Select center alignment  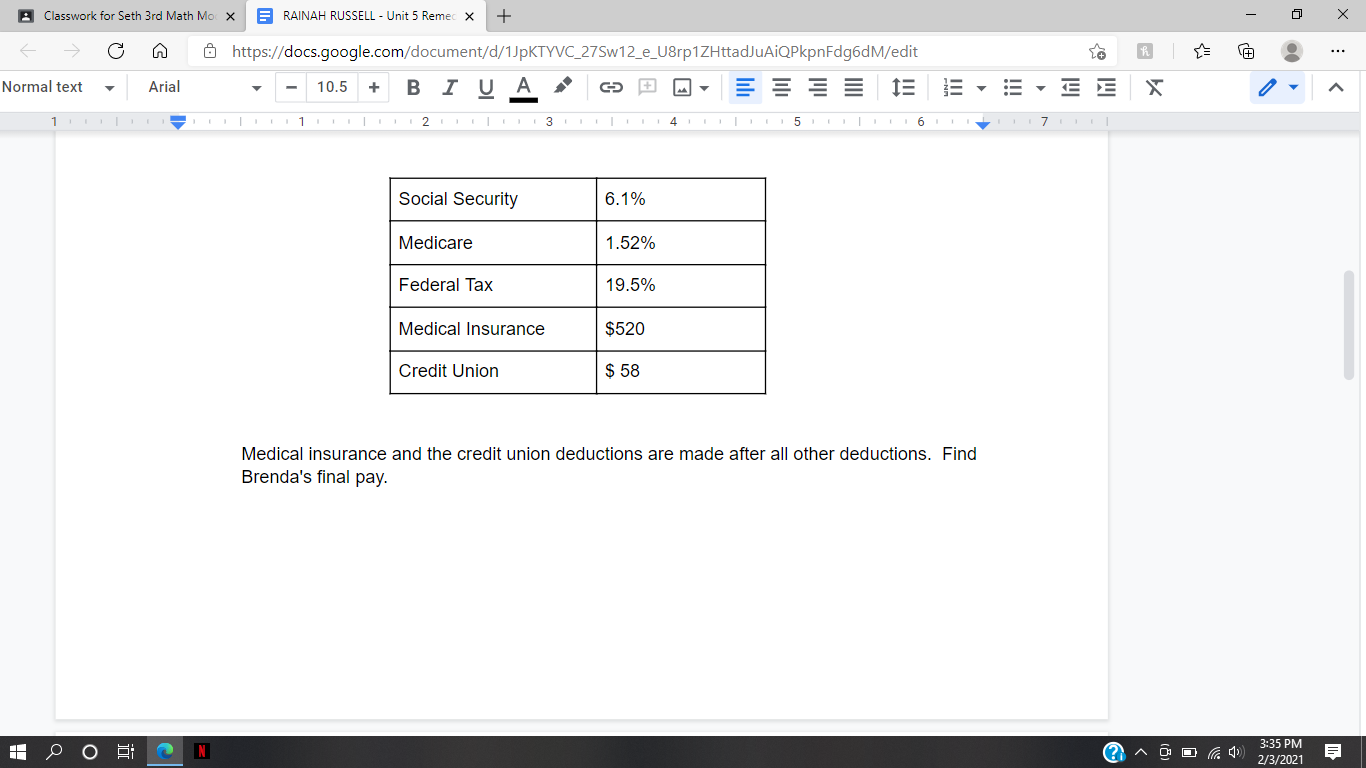point(781,88)
